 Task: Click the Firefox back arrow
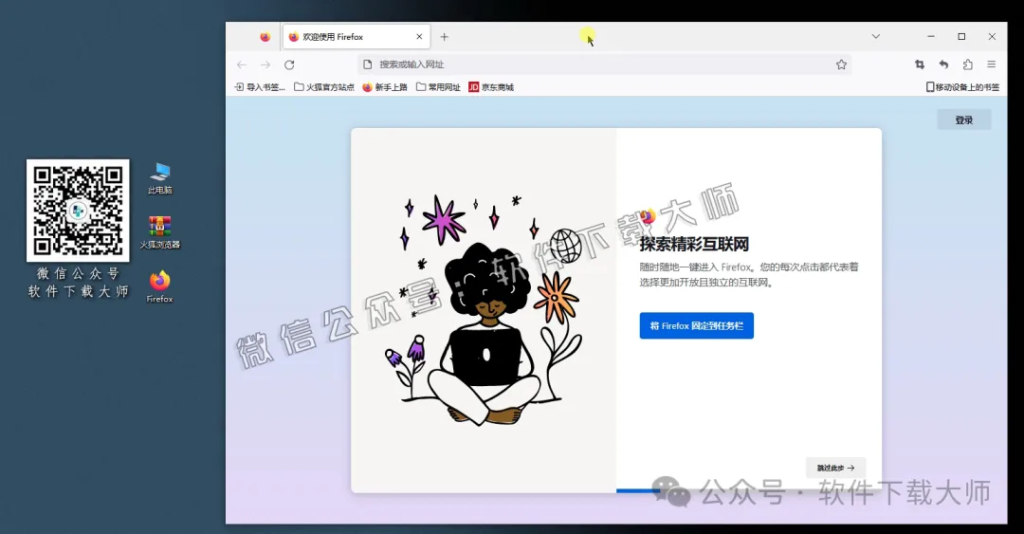pyautogui.click(x=242, y=65)
